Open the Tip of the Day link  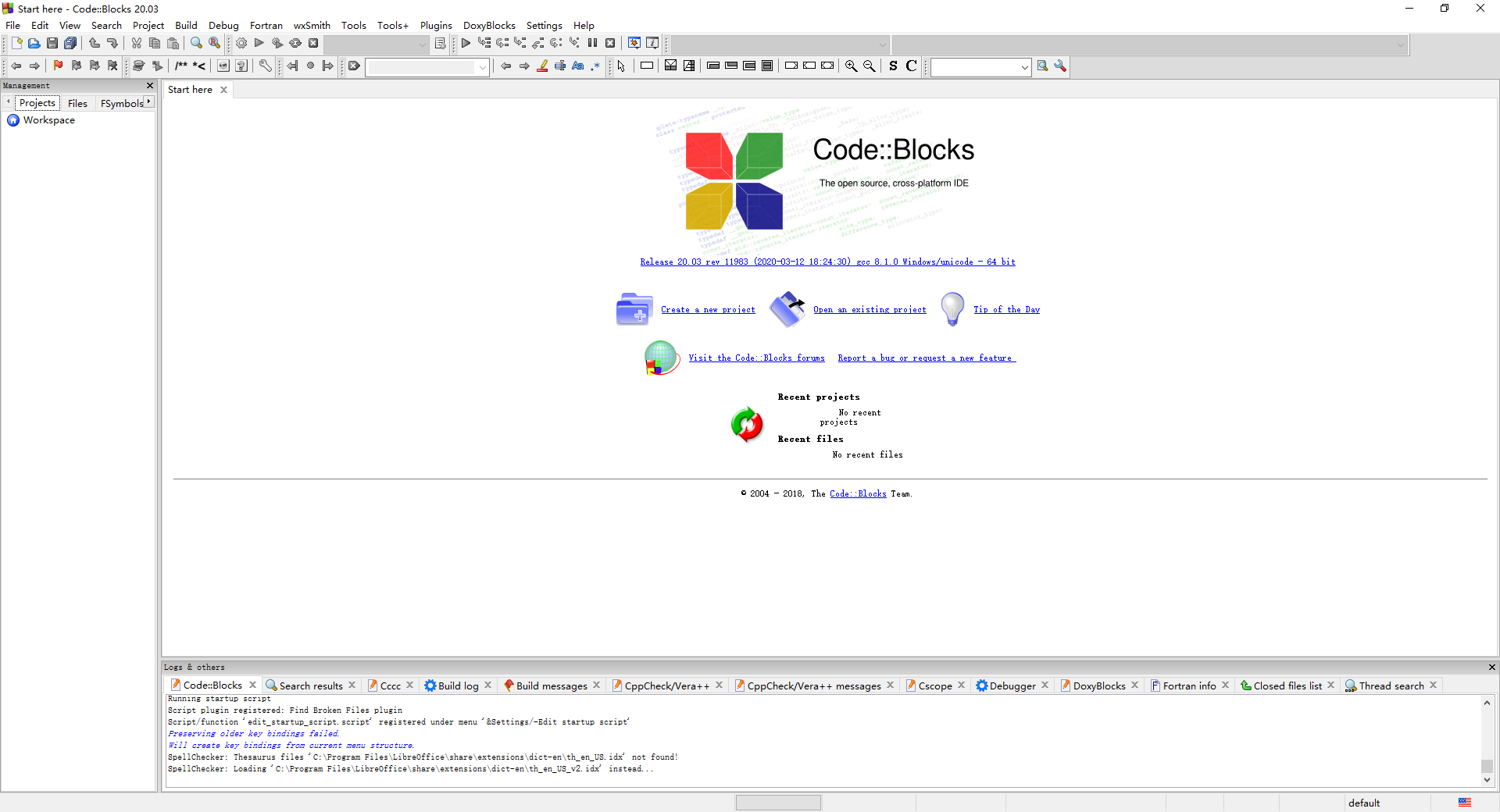(1007, 309)
